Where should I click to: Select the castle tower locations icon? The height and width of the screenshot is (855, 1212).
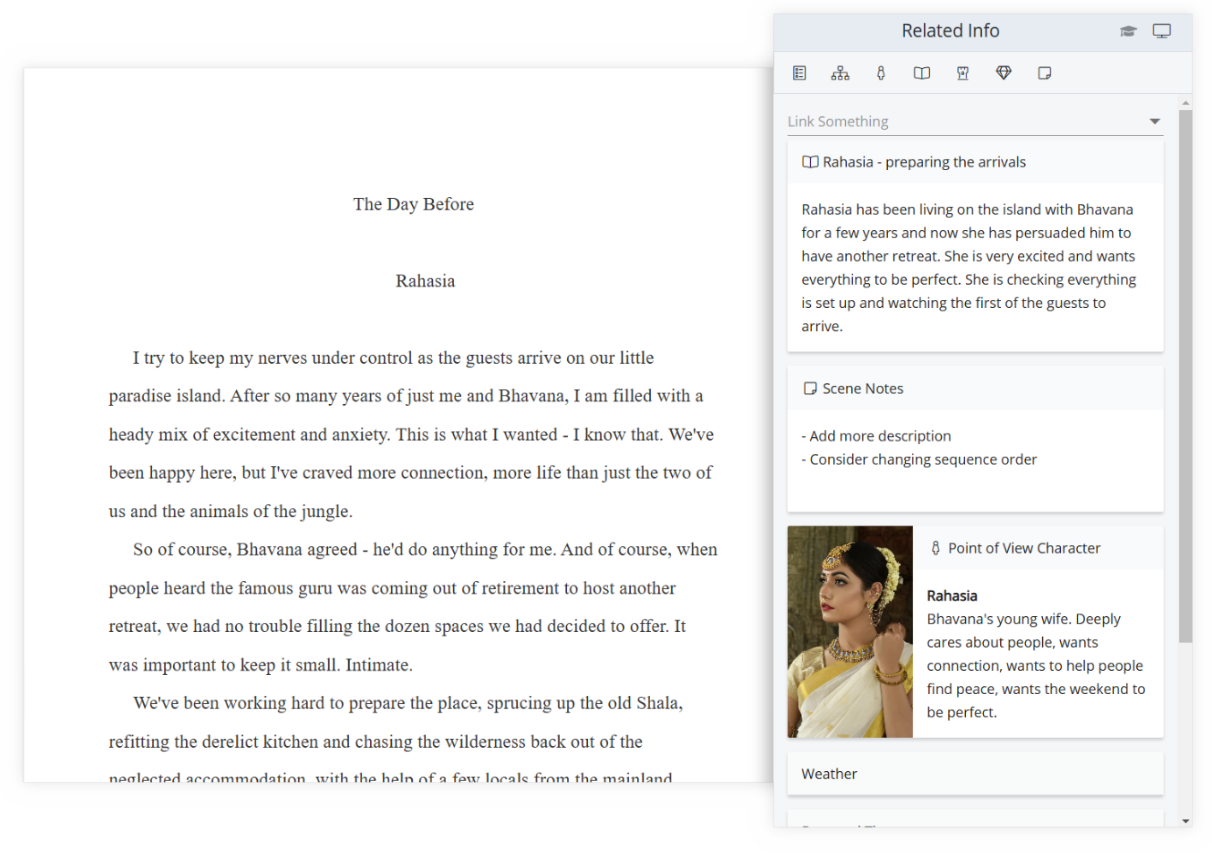pos(963,73)
